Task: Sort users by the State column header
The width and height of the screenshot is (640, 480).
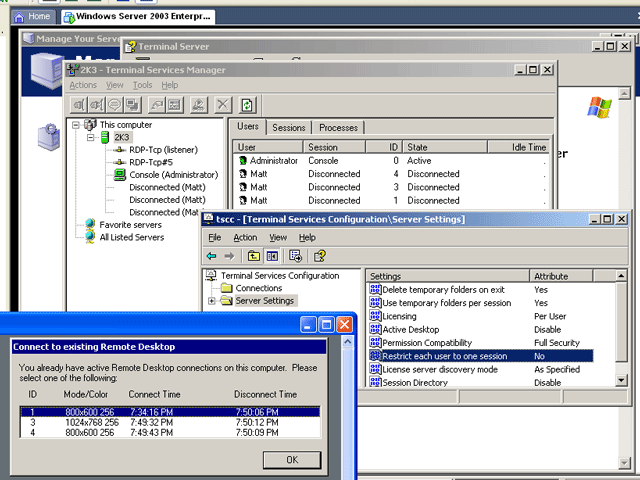Action: point(445,147)
